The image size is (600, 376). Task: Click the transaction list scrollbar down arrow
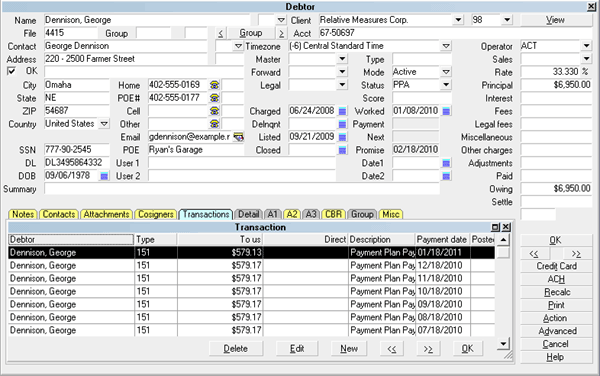tap(504, 343)
